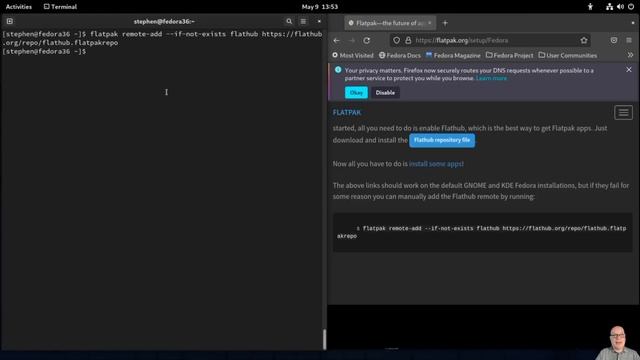
Task: Click the Flathub repository file button
Action: [442, 140]
